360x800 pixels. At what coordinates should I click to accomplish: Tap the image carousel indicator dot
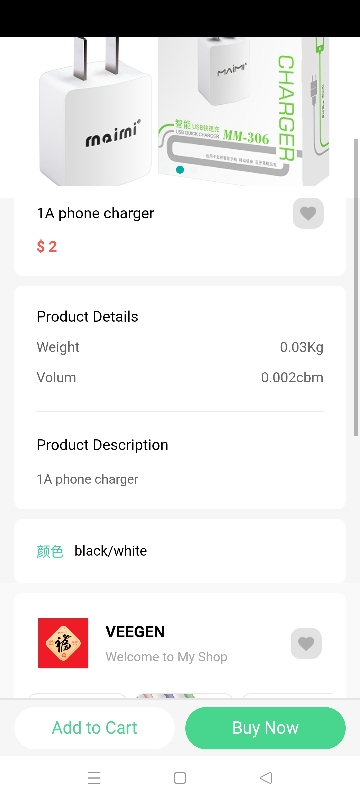coord(179,169)
